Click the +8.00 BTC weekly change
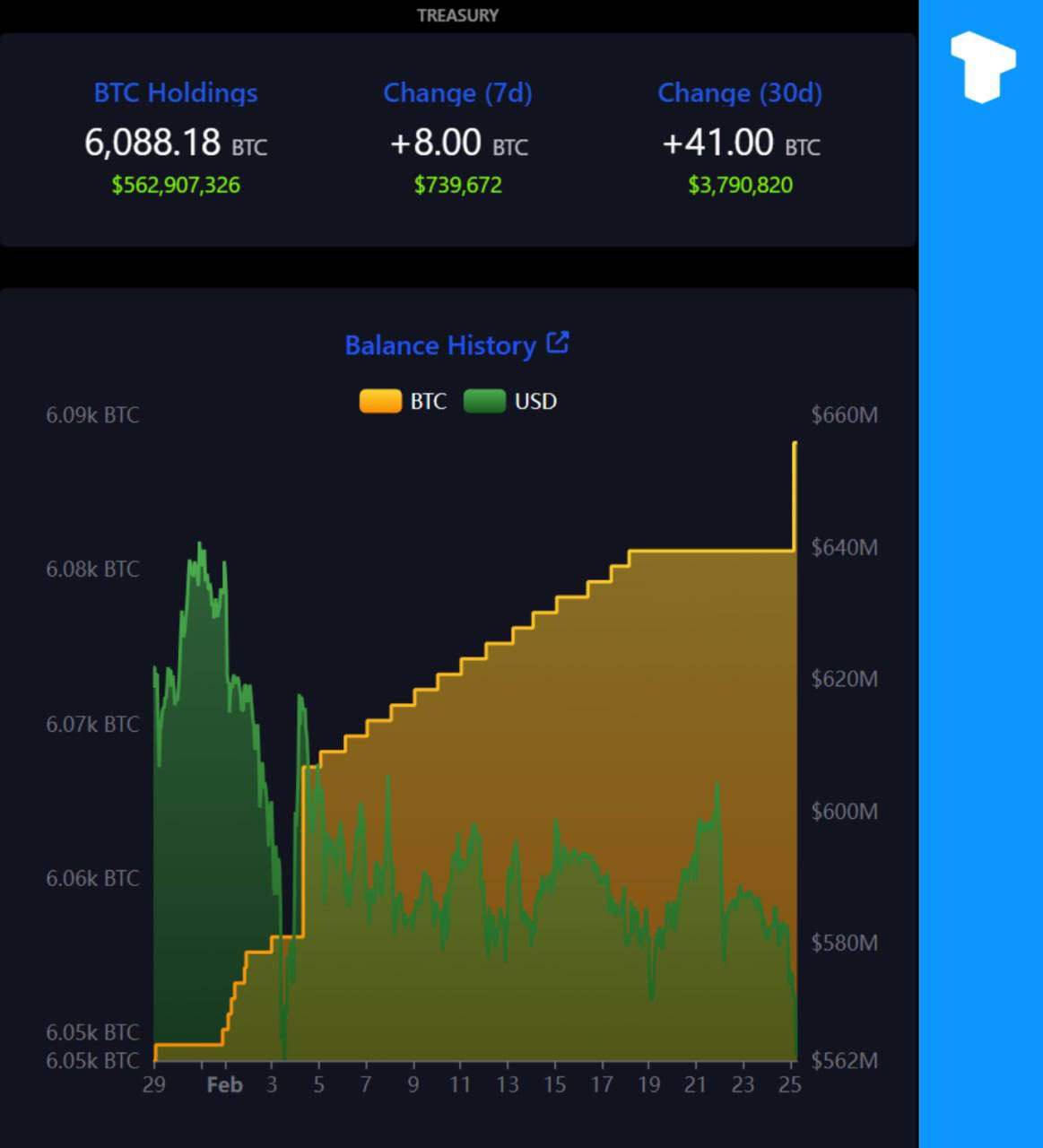 (457, 143)
